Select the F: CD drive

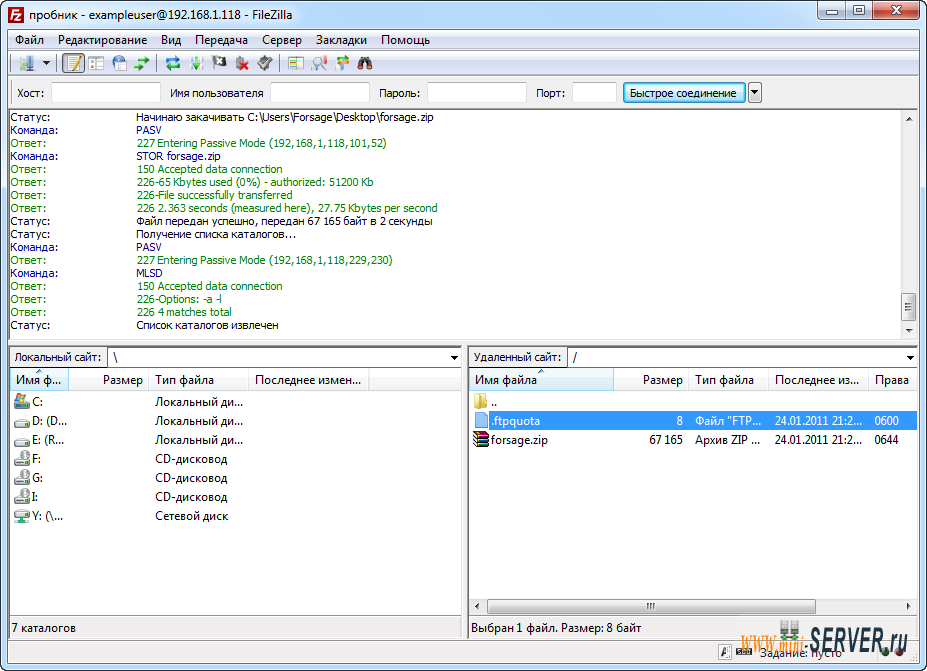click(x=235, y=459)
